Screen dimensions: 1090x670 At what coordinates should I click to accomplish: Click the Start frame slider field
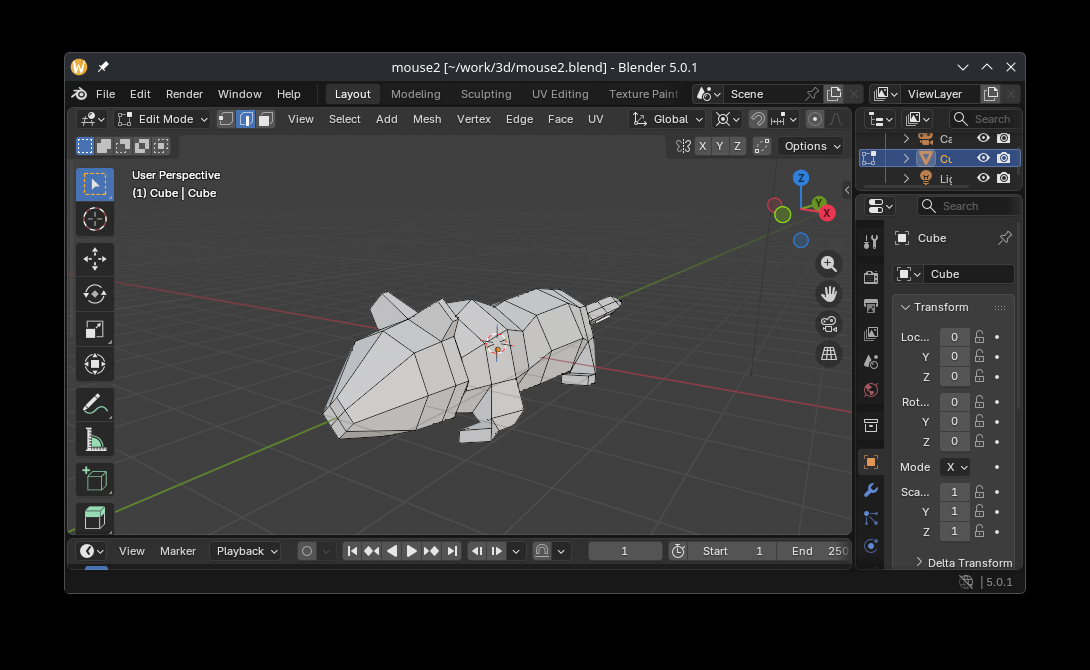click(732, 551)
